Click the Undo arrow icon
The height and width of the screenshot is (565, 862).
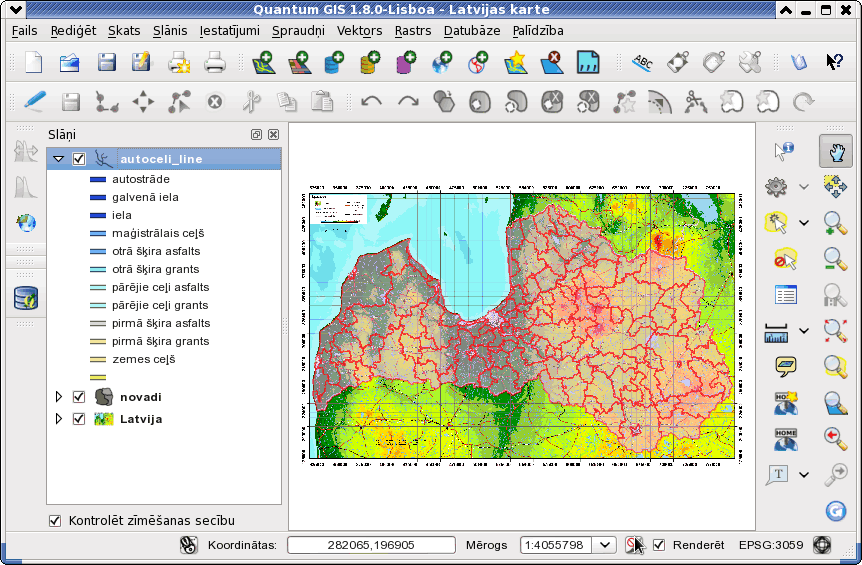372,102
